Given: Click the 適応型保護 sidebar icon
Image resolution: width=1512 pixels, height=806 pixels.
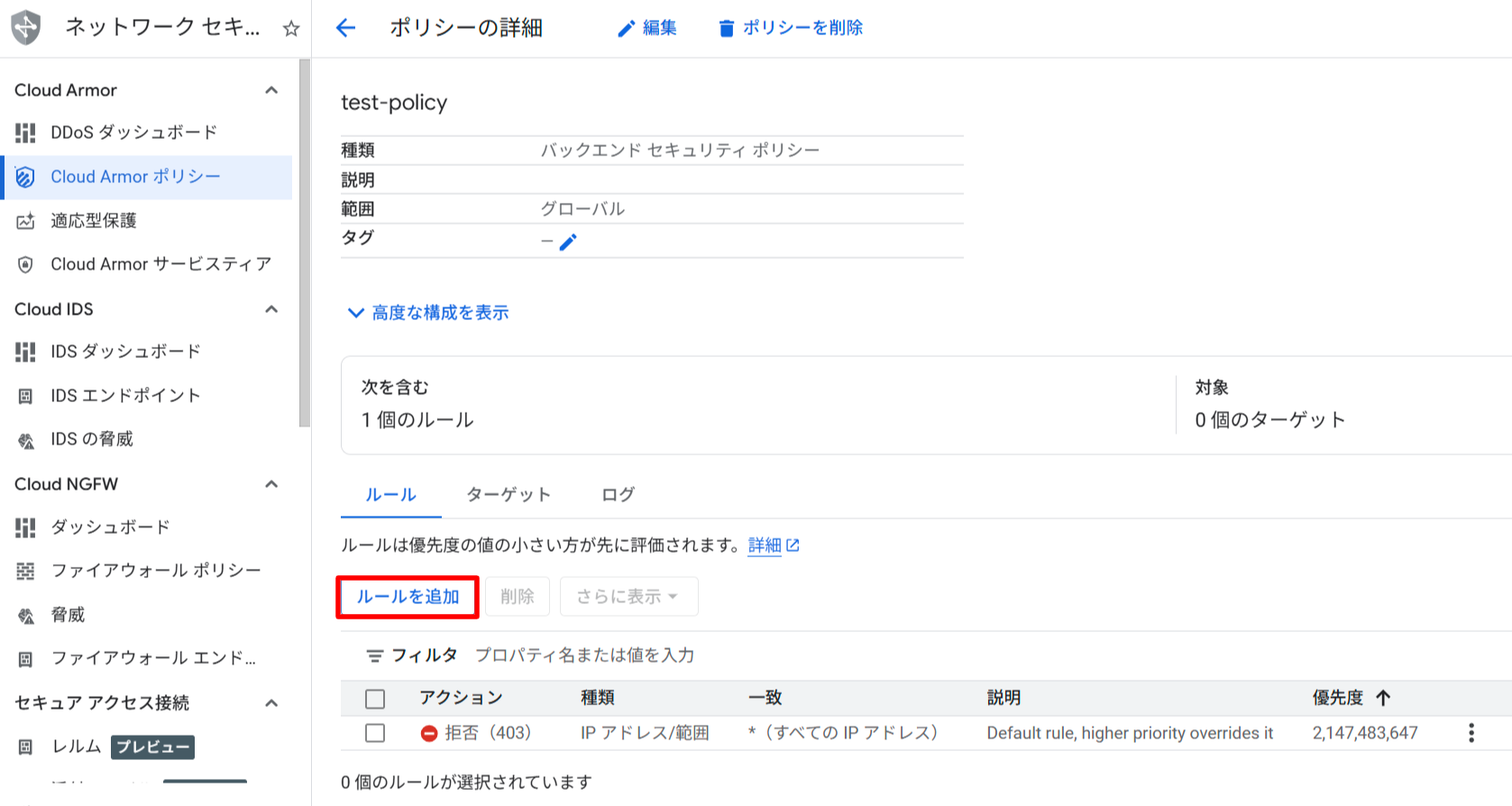Looking at the screenshot, I should click(x=25, y=221).
